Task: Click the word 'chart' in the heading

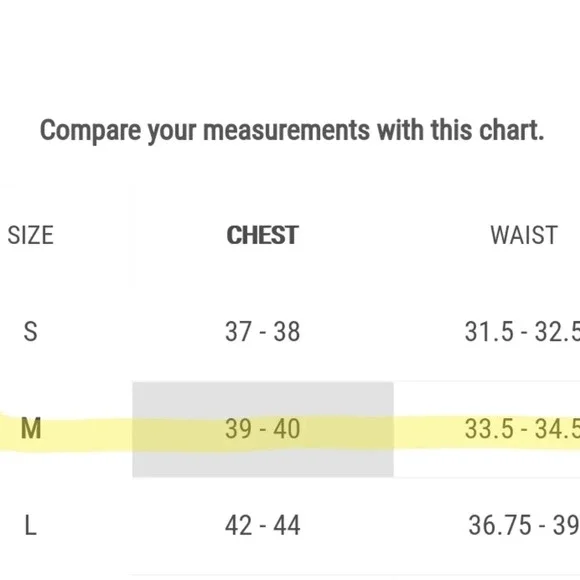Action: [x=508, y=130]
